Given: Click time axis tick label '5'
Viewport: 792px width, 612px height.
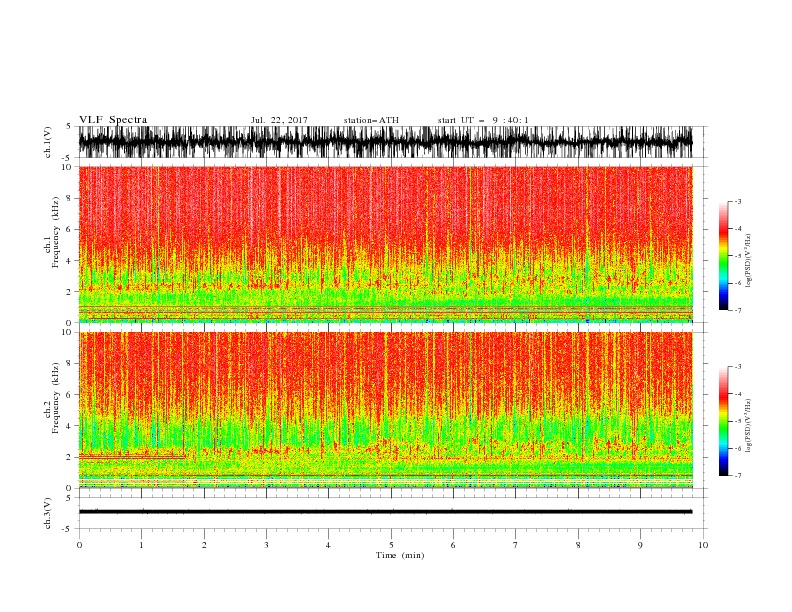Looking at the screenshot, I should [x=391, y=545].
